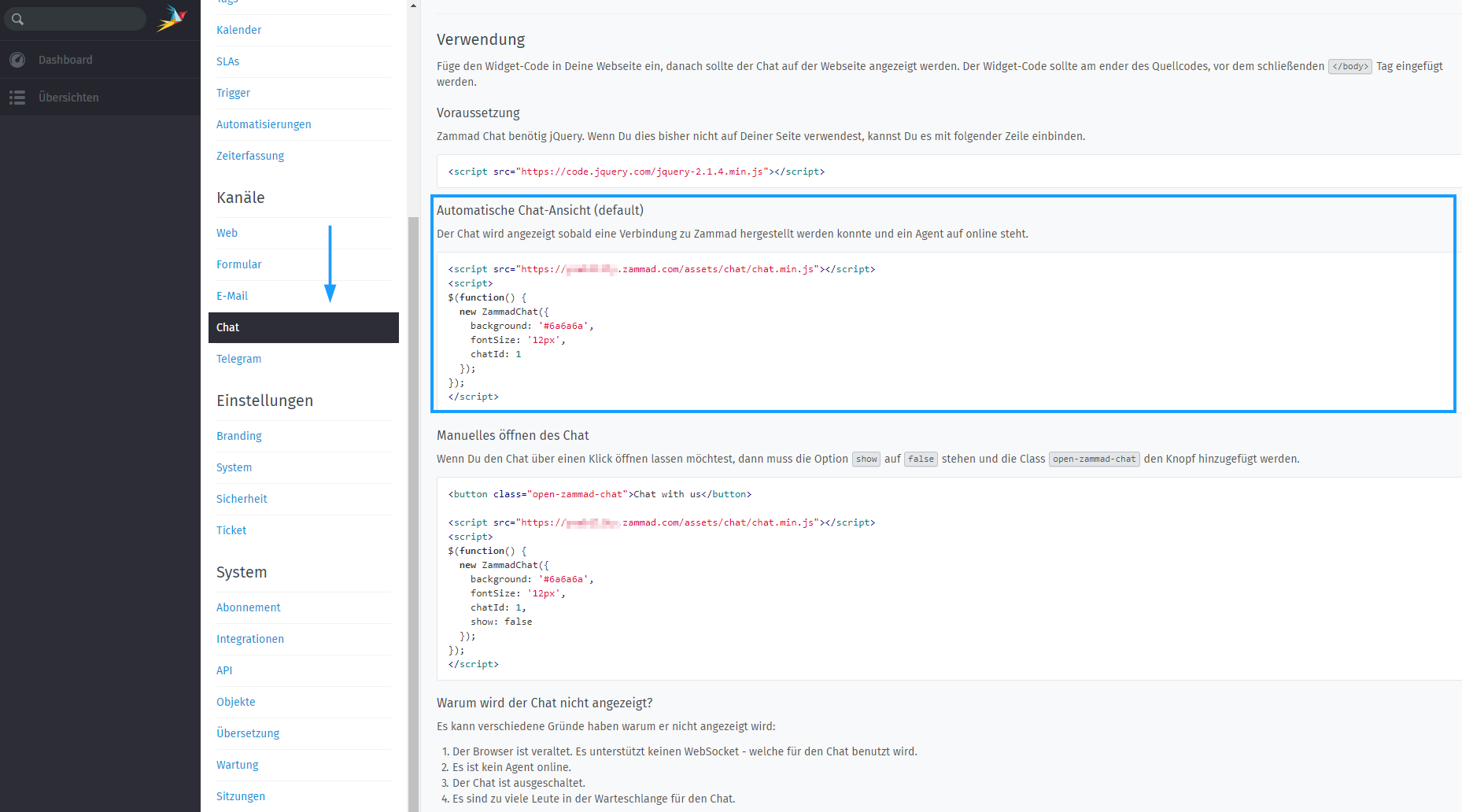The image size is (1462, 812).
Task: Open the Integrationen page
Action: tap(250, 639)
